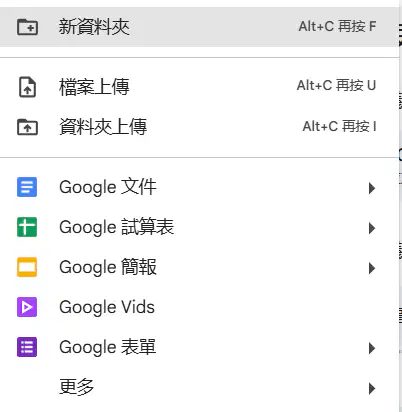Viewport: 402px width, 412px height.
Task: Click the yellow Google Slides icon
Action: (27, 267)
